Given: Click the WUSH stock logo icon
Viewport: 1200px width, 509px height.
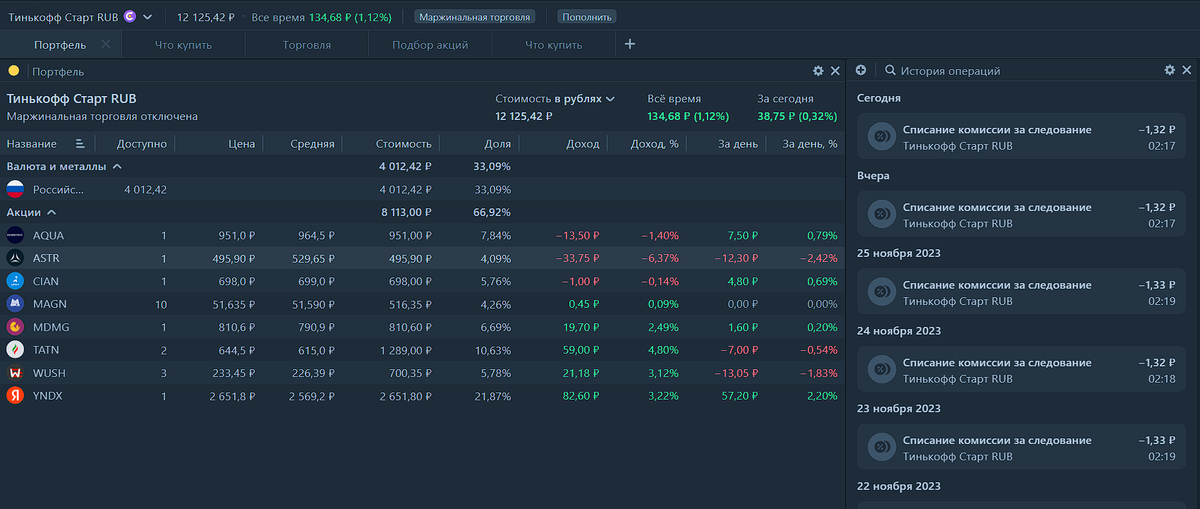Looking at the screenshot, I should tap(15, 373).
